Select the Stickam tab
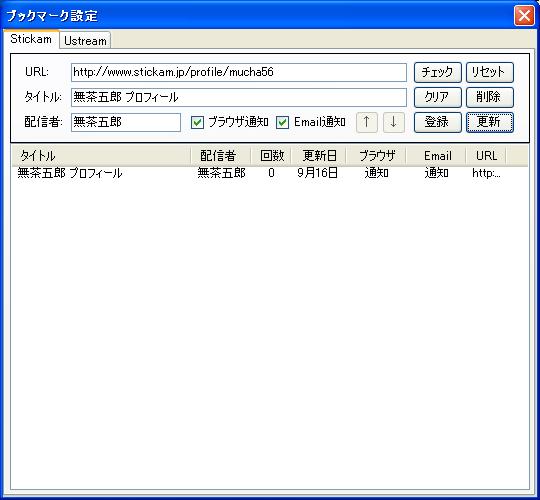Image resolution: width=540 pixels, height=500 pixels. (x=31, y=39)
